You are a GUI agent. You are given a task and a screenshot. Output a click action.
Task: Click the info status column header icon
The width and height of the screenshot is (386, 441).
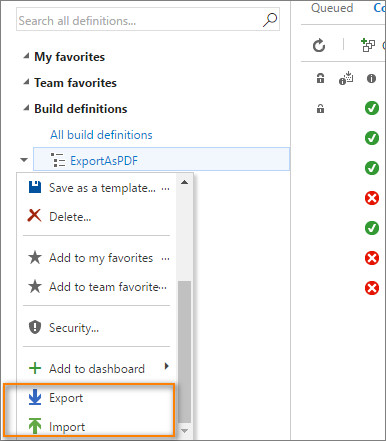coord(371,78)
